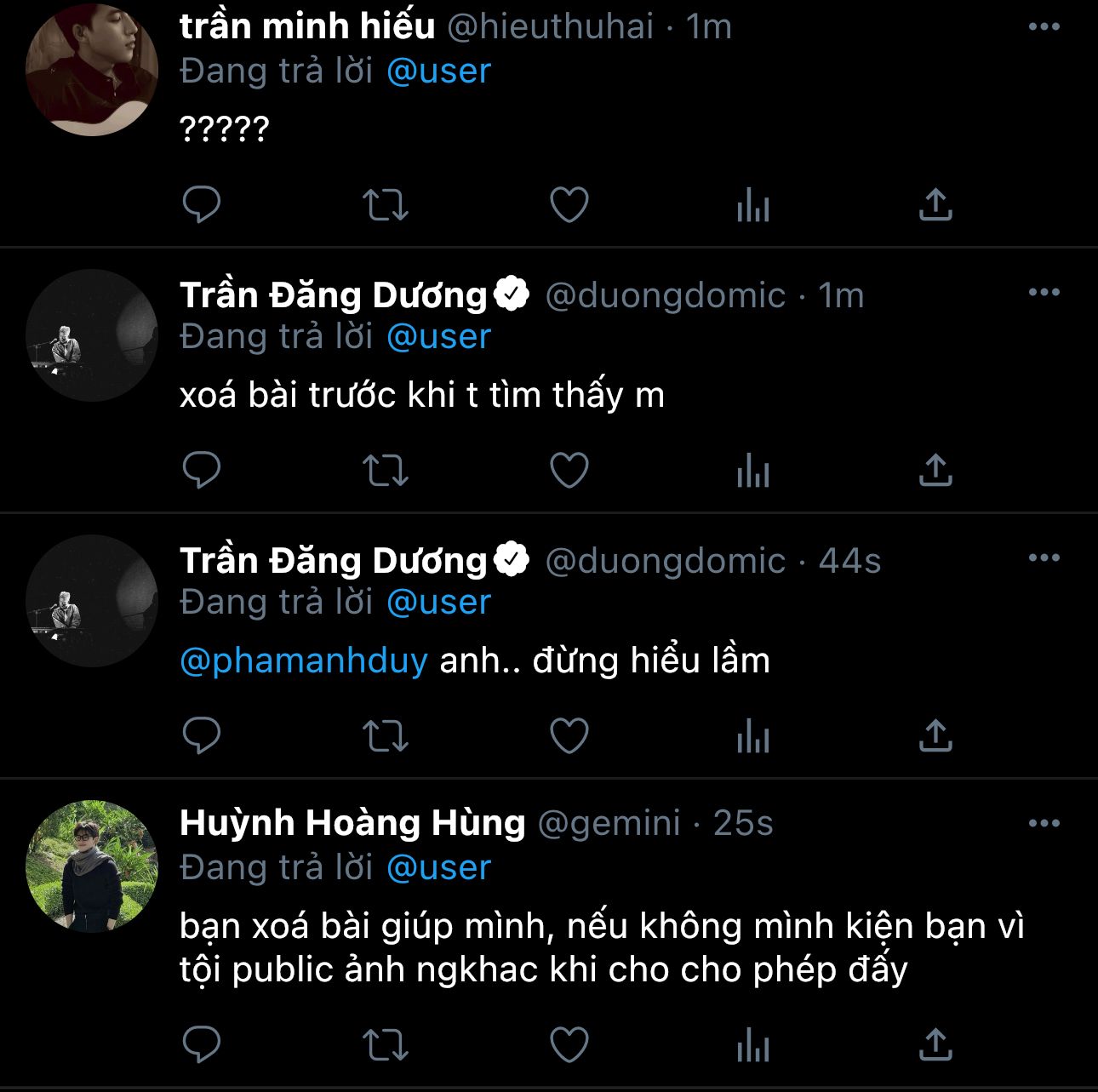The width and height of the screenshot is (1098, 1092).
Task: Click the @hieuthuhai username handle
Action: [x=550, y=26]
